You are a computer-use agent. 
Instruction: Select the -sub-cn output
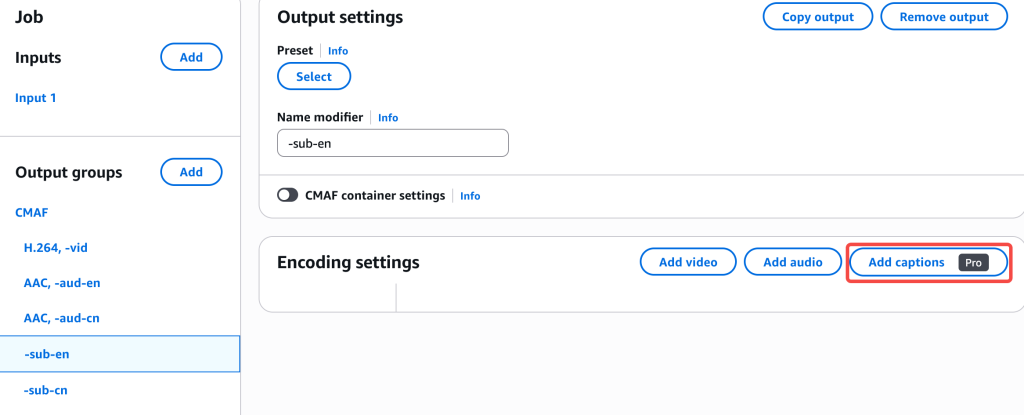pos(46,390)
